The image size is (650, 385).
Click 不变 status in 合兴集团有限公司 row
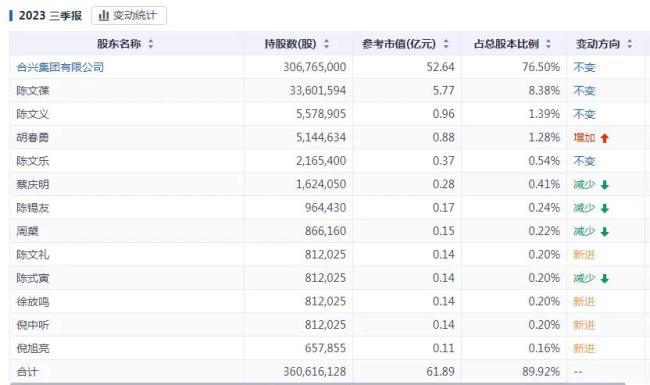coord(585,67)
